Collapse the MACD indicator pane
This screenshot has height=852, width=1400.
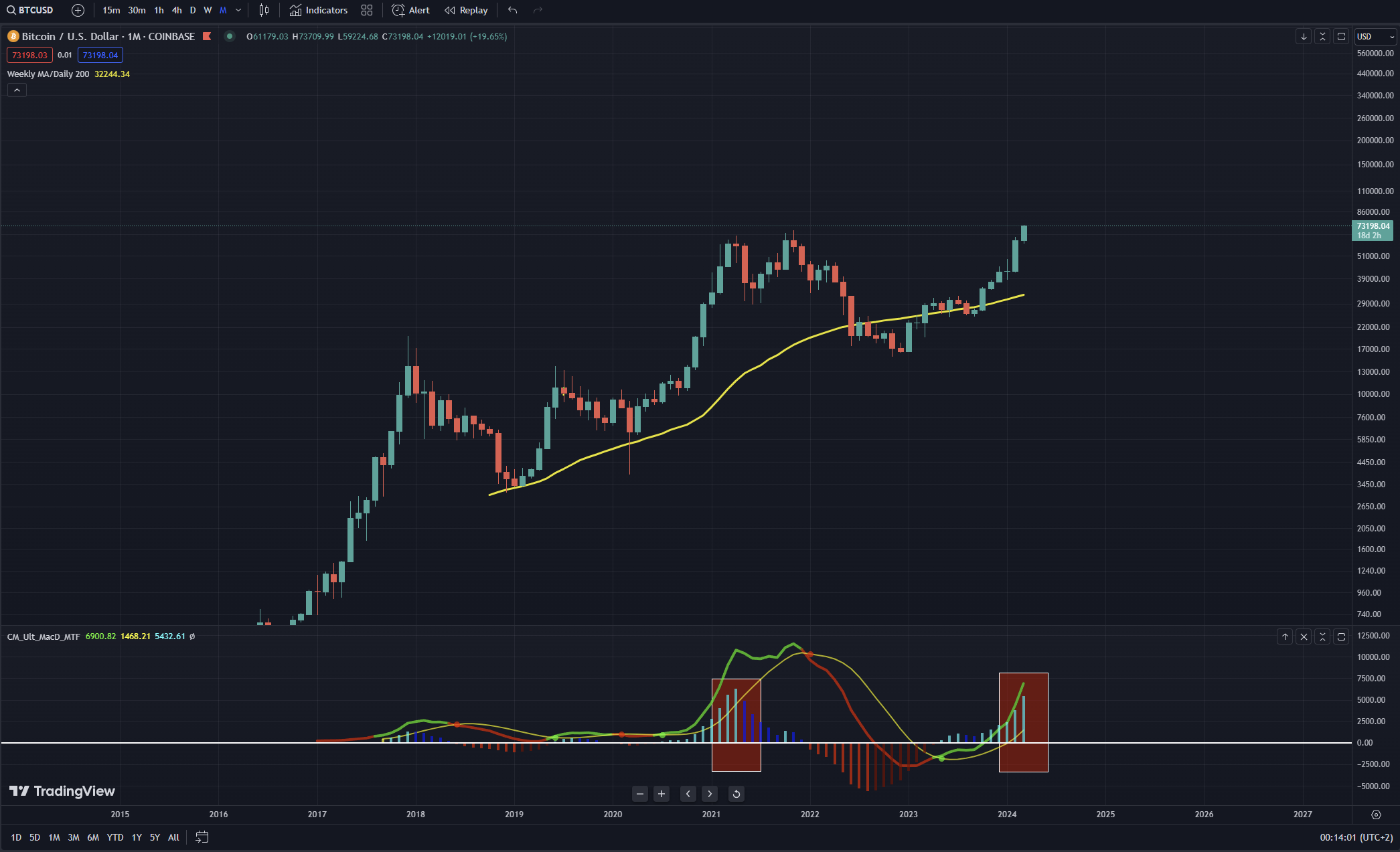(x=1322, y=636)
